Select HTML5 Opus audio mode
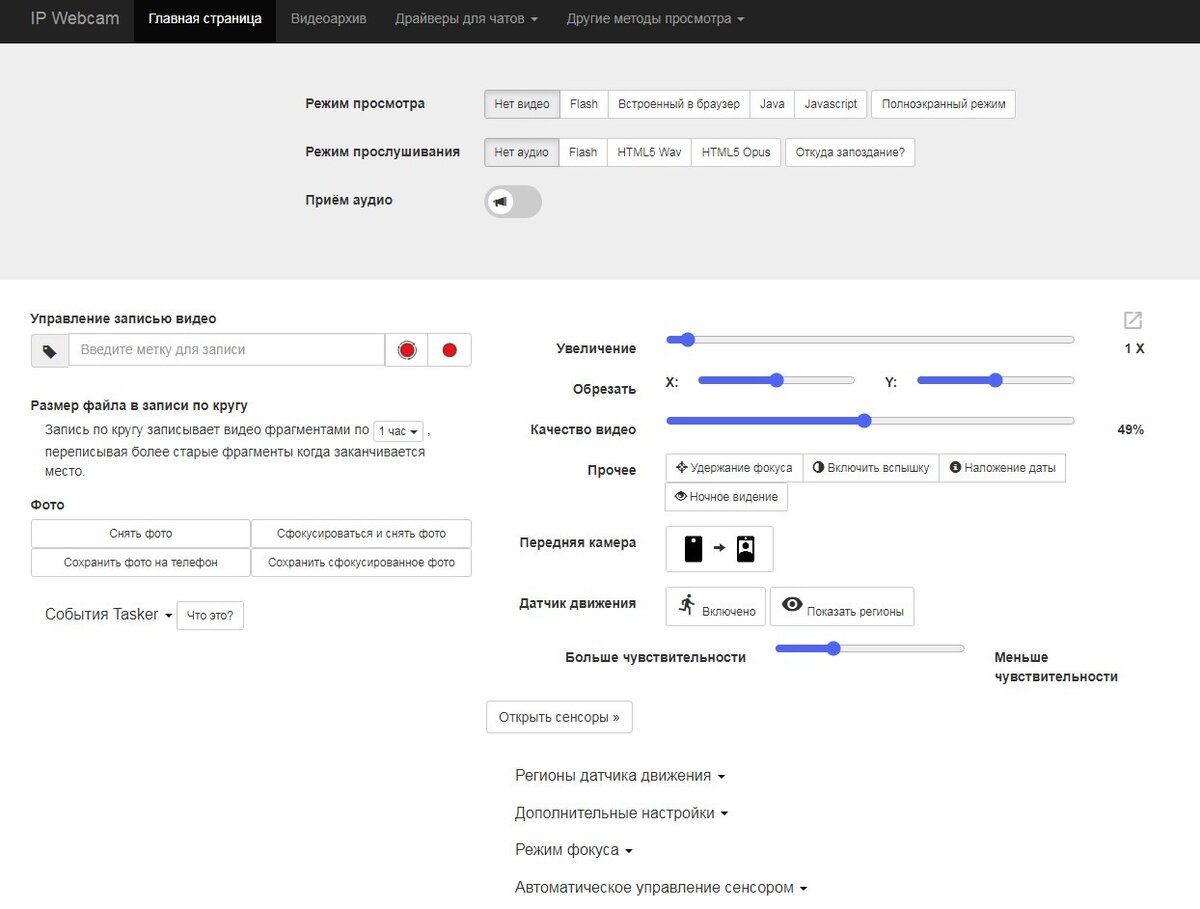 coord(736,153)
